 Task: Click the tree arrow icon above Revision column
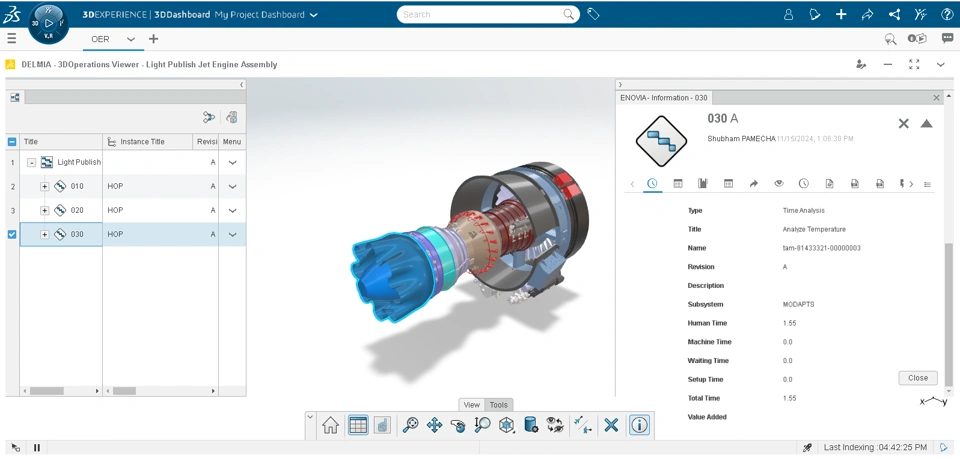(209, 117)
